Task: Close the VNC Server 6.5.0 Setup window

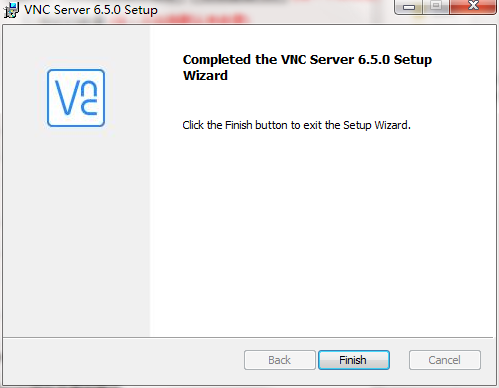Action: (473, 6)
